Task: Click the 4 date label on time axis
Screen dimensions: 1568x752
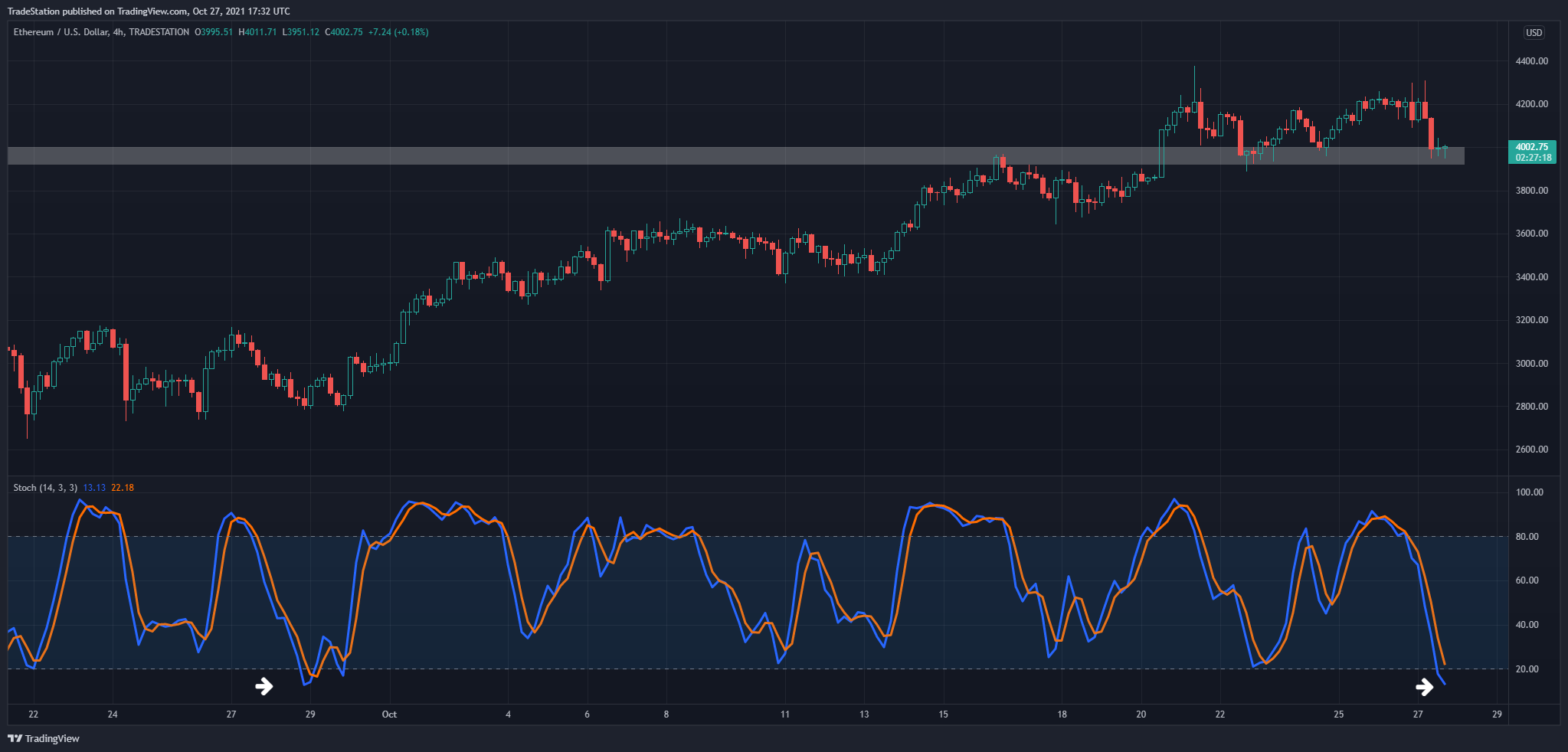Action: [508, 714]
